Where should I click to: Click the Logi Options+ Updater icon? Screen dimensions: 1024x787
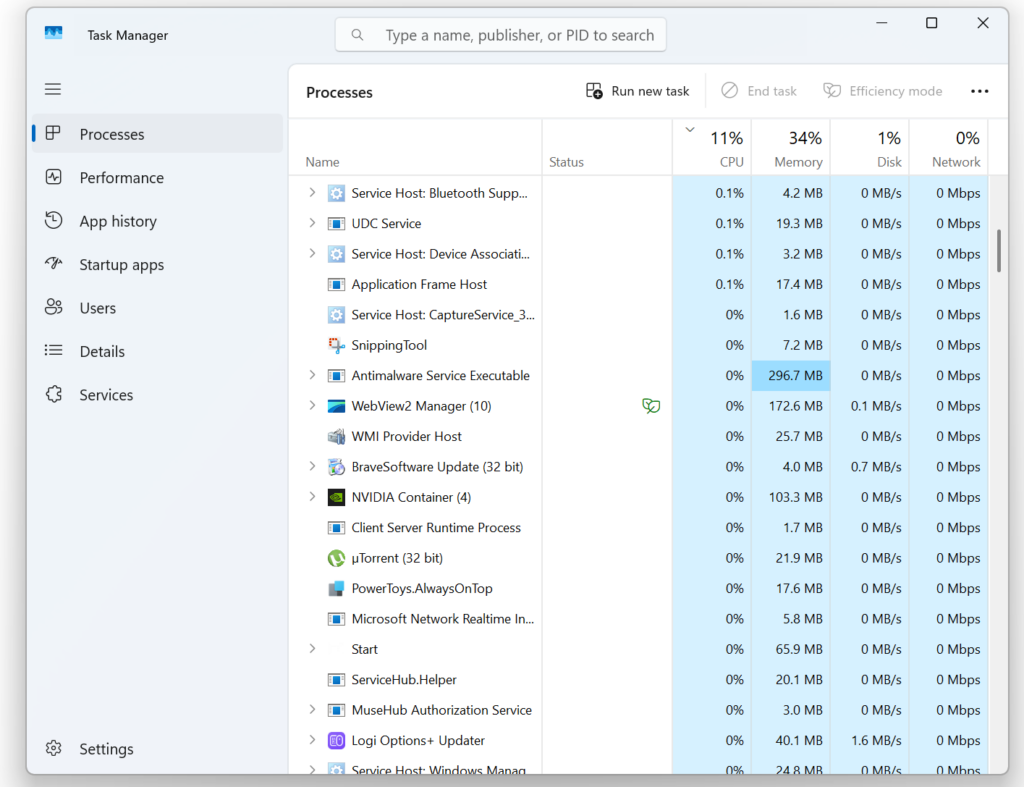coord(336,741)
